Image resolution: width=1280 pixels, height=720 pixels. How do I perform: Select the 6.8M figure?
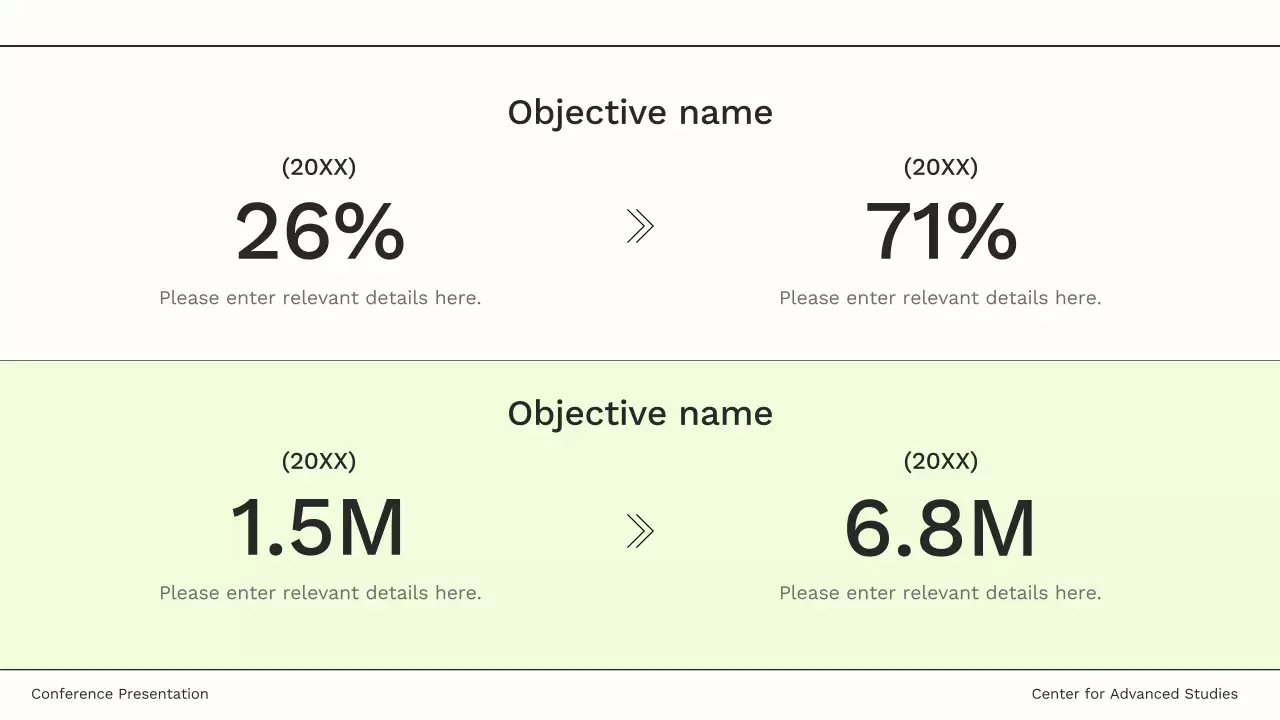940,528
